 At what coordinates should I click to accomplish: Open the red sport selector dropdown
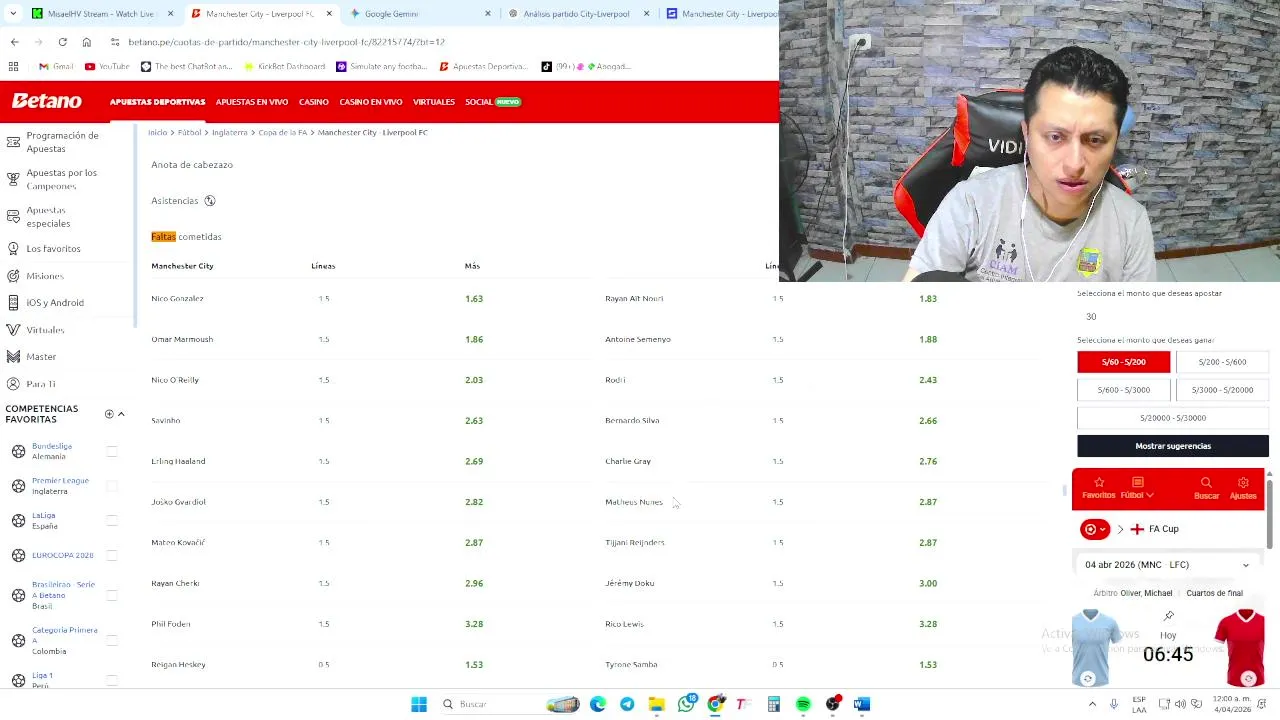tap(1095, 529)
